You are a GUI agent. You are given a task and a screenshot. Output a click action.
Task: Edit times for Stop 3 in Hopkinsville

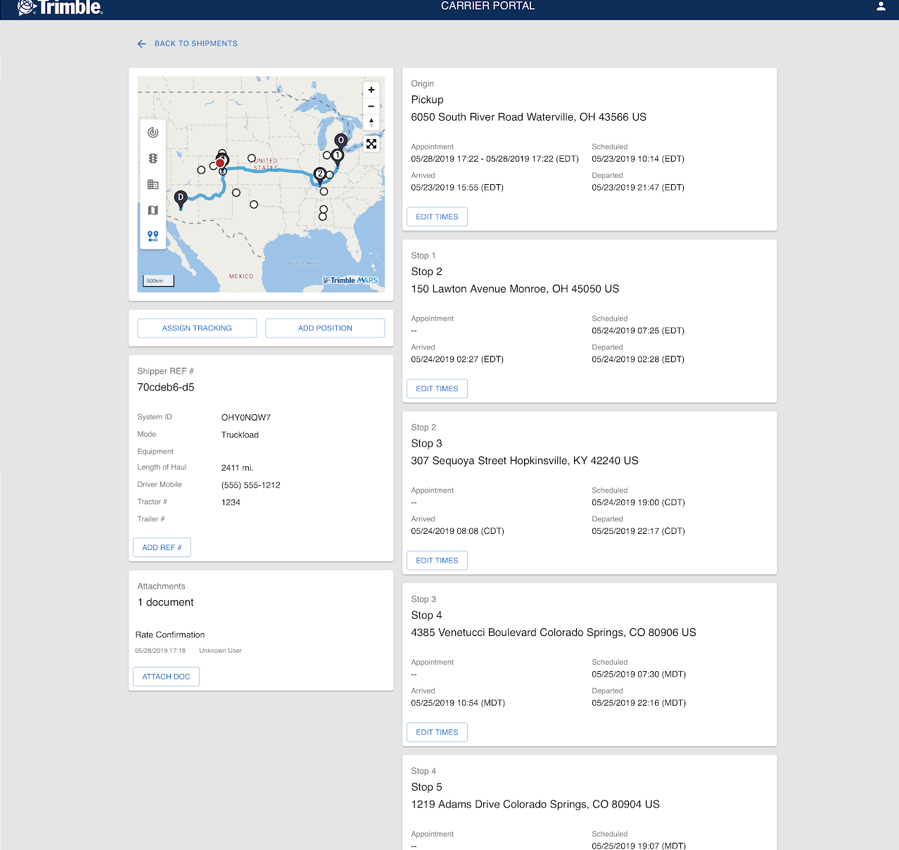tap(437, 560)
